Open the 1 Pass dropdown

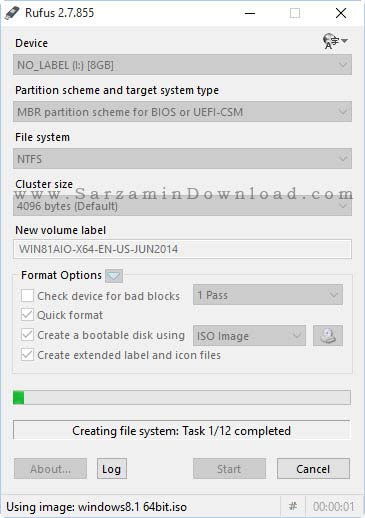[268, 295]
